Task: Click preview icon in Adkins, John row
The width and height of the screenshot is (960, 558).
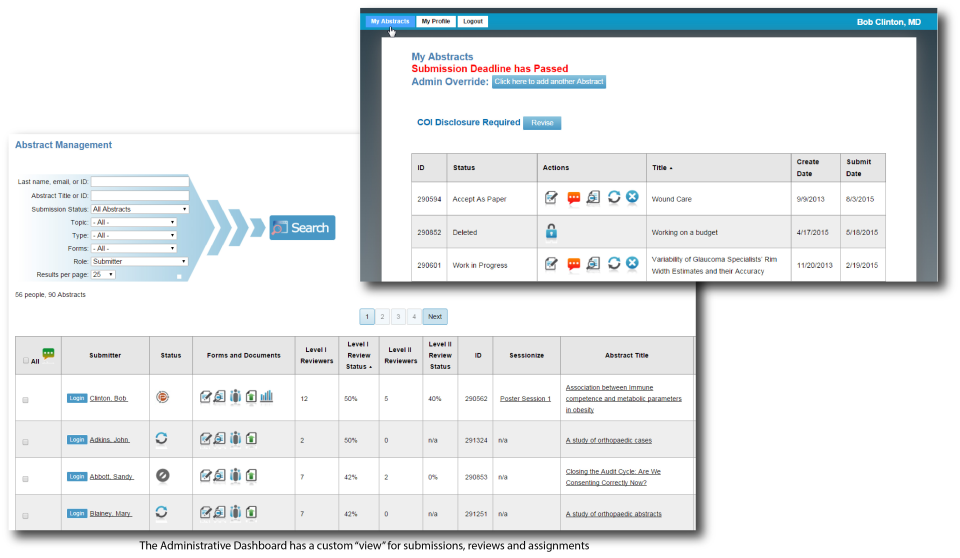Action: (x=219, y=439)
